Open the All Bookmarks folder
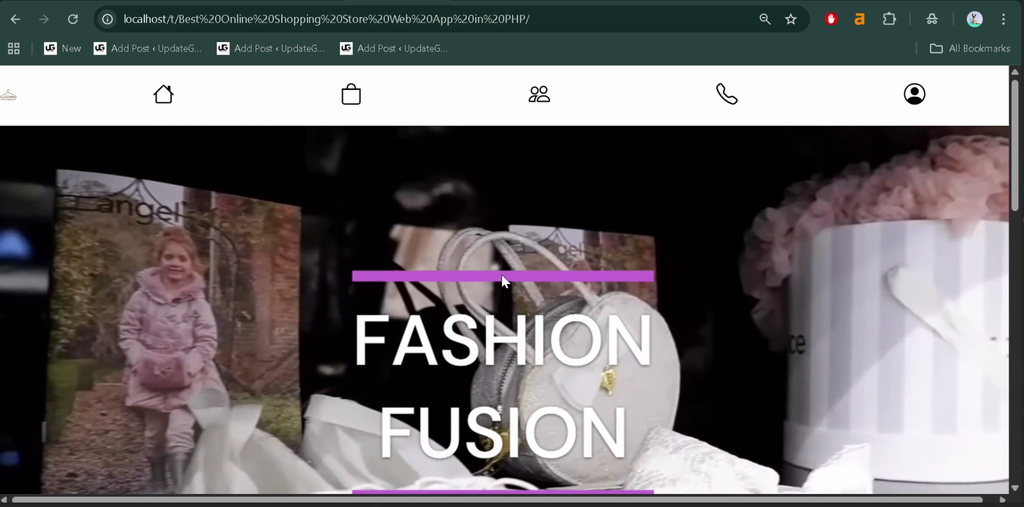 click(970, 48)
